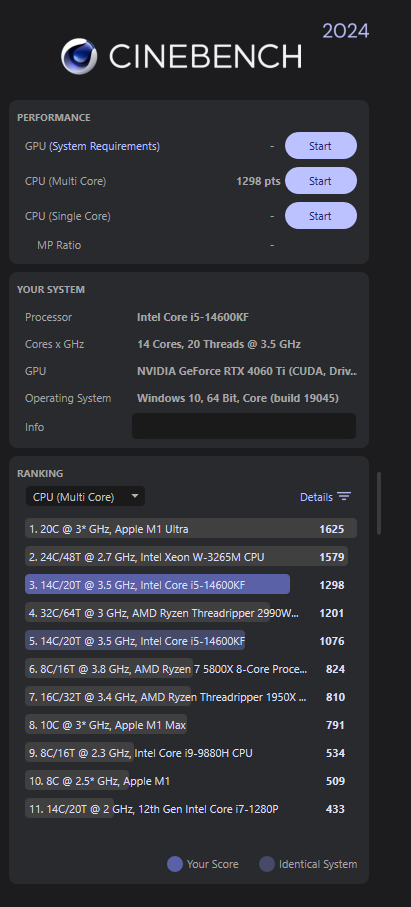
Task: Start the CPU Multi Core benchmark
Action: click(x=321, y=181)
